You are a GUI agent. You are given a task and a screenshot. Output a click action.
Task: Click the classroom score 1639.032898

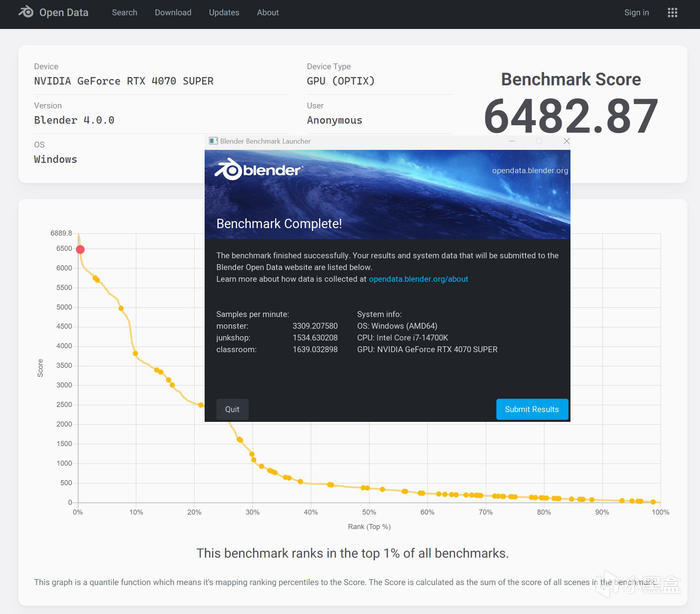[315, 349]
